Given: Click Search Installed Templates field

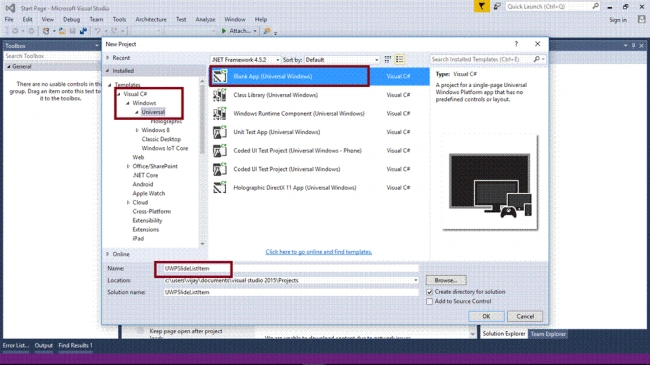Looking at the screenshot, I should click(x=481, y=59).
